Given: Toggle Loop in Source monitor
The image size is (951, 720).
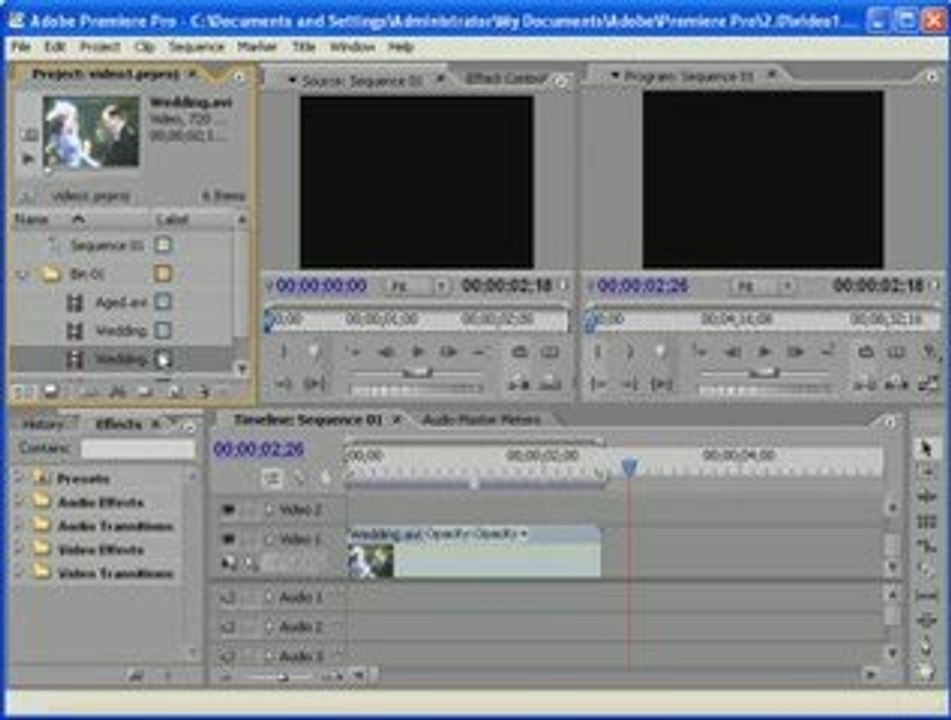Looking at the screenshot, I should click(519, 351).
